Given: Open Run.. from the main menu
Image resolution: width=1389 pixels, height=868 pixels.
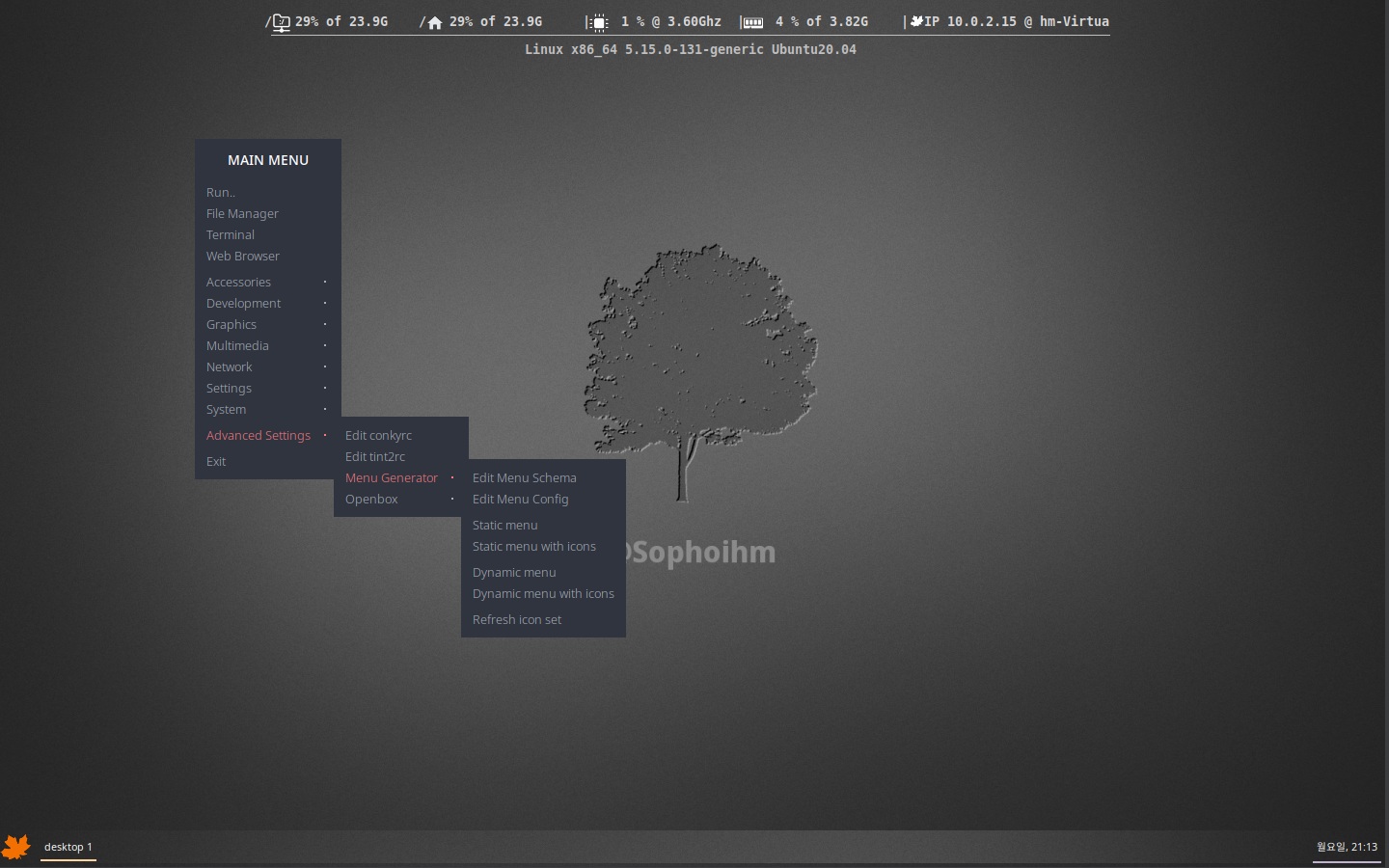Looking at the screenshot, I should [221, 192].
